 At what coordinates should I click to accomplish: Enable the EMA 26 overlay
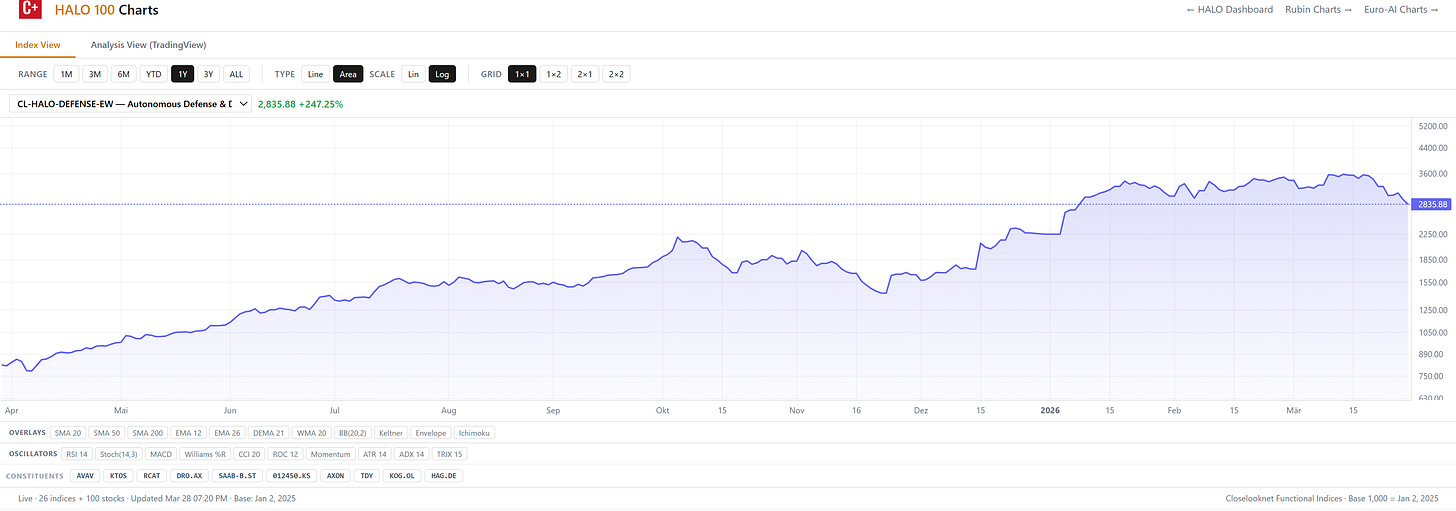coord(227,433)
